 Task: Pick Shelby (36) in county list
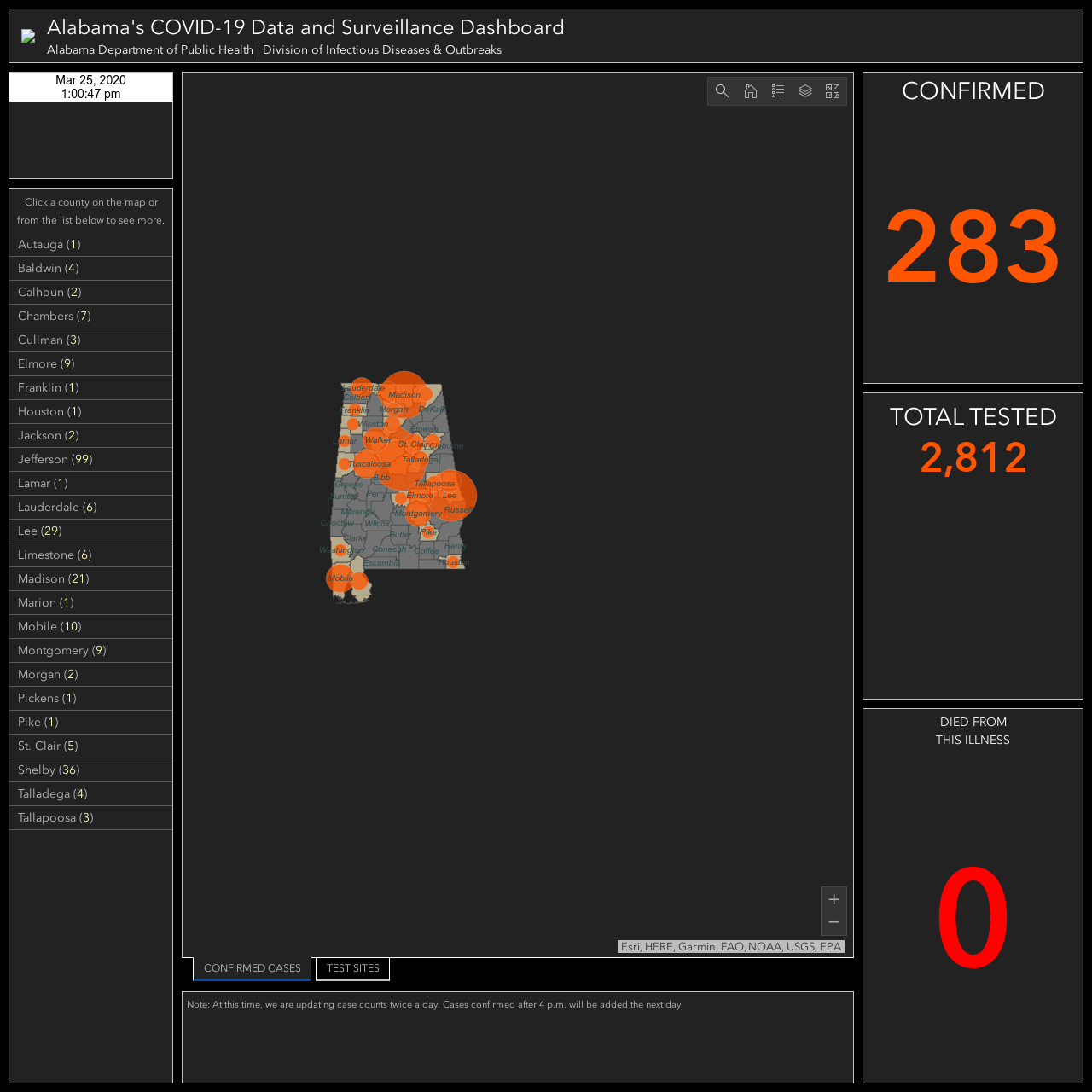click(x=91, y=770)
